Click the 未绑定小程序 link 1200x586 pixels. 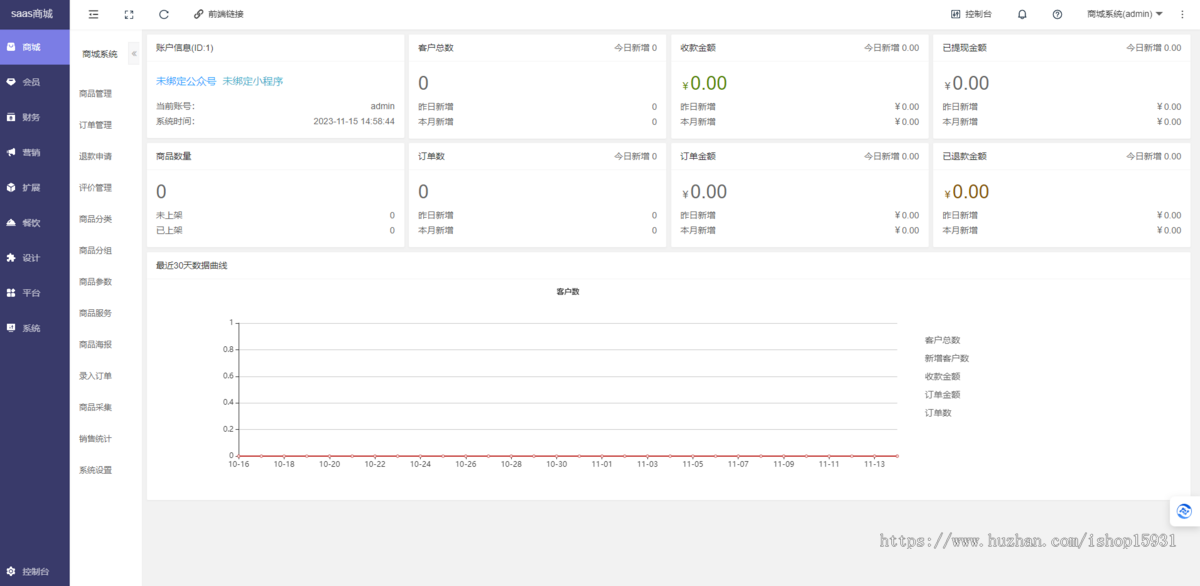pyautogui.click(x=252, y=81)
